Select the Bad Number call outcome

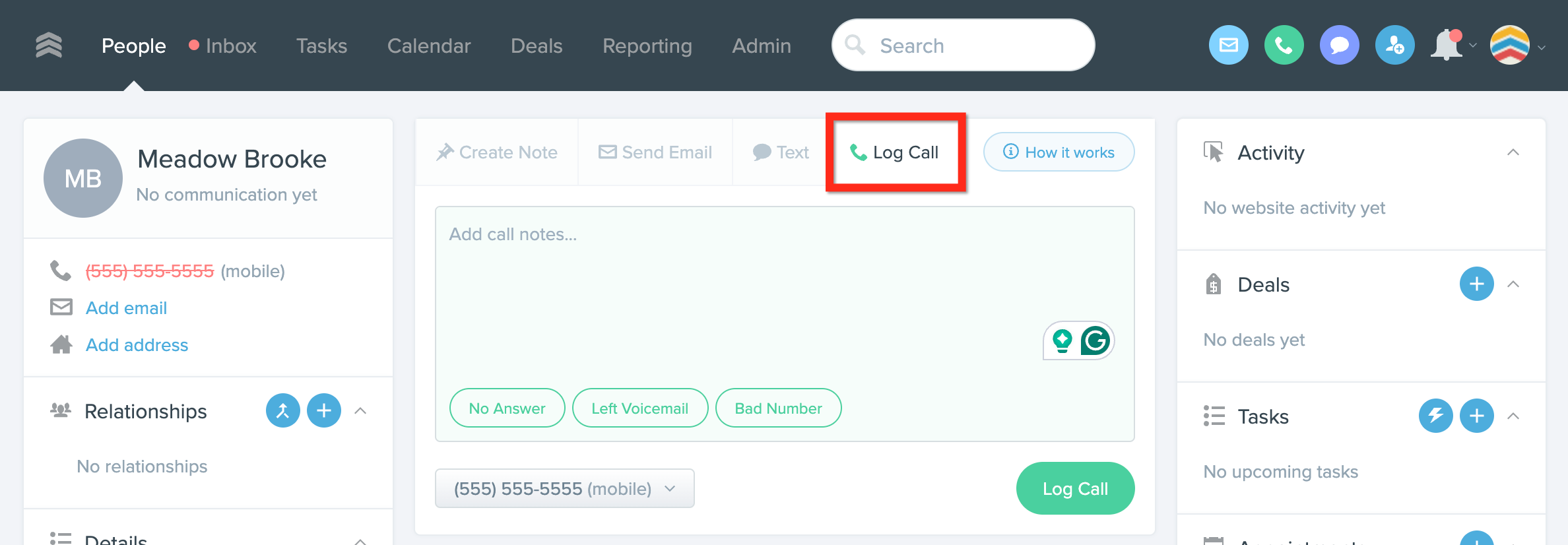click(778, 408)
